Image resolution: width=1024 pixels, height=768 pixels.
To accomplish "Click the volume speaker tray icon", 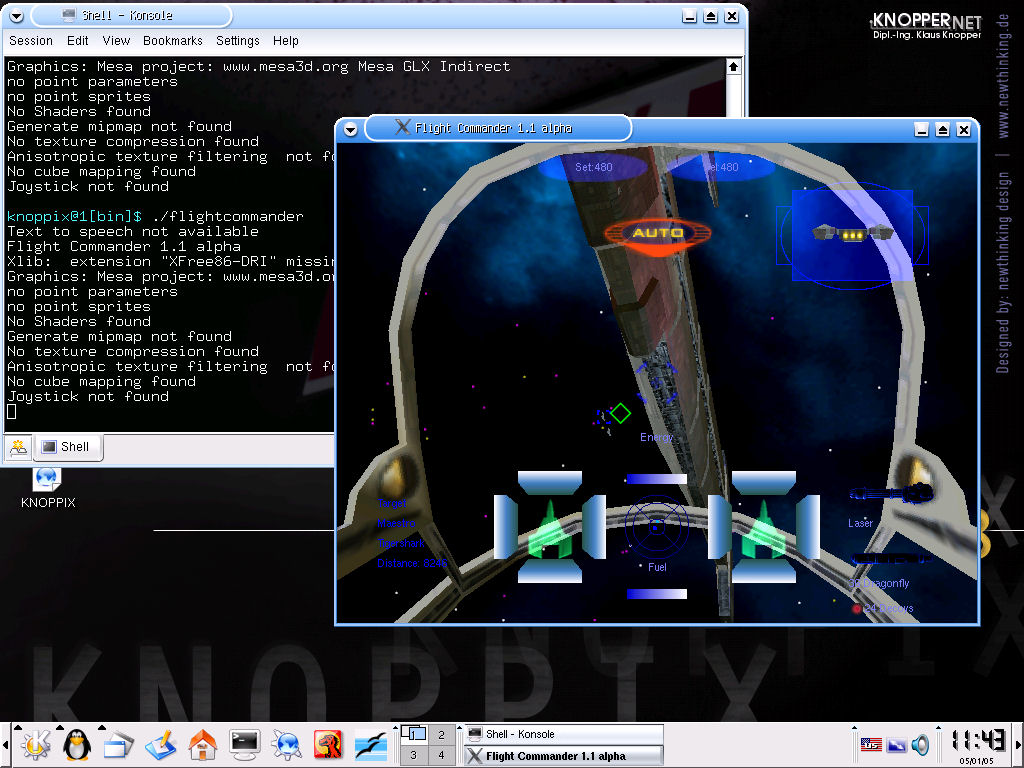I will pos(920,745).
